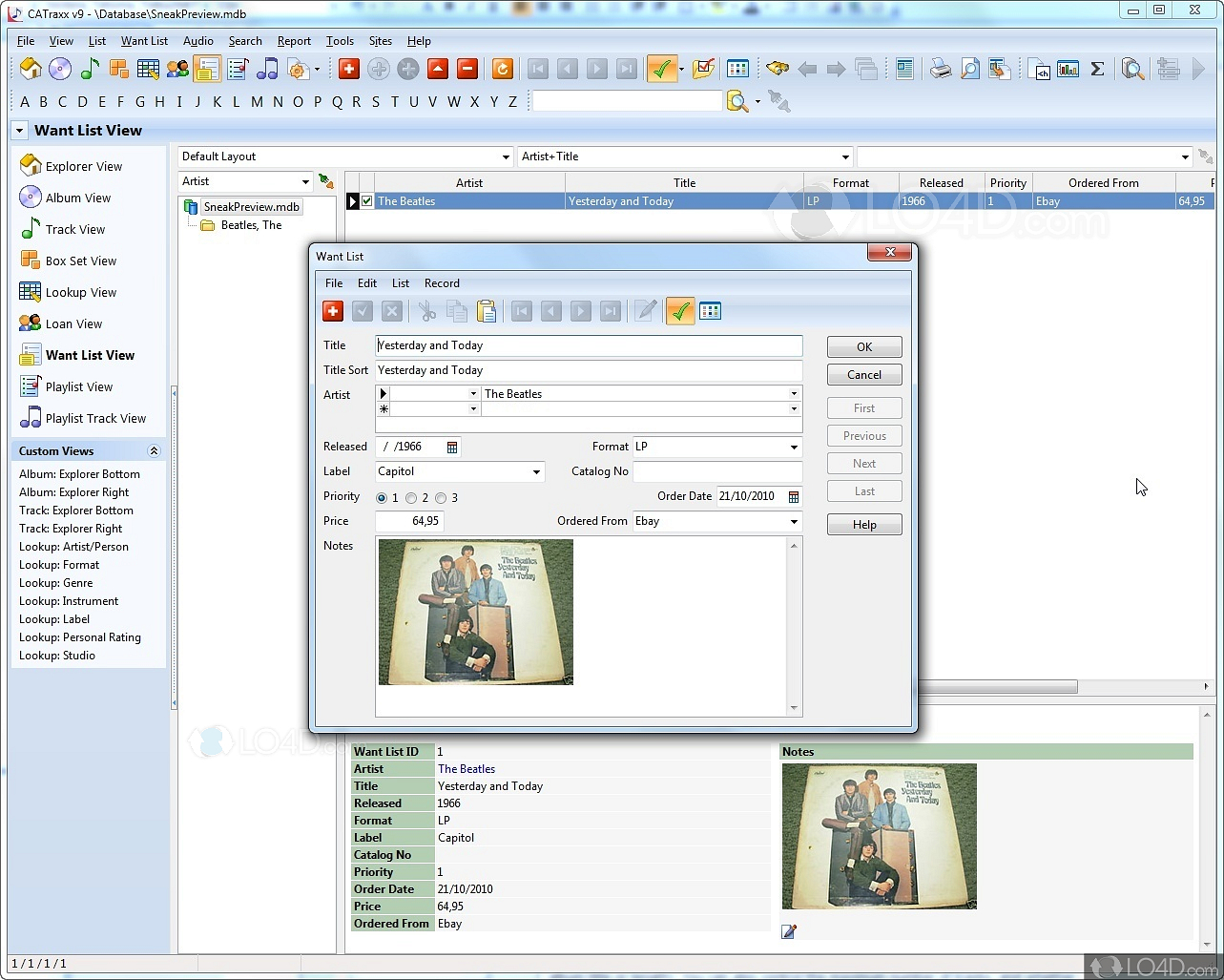Click horizontal scrollbar of the main grid
Image resolution: width=1224 pixels, height=980 pixels.
tap(997, 687)
